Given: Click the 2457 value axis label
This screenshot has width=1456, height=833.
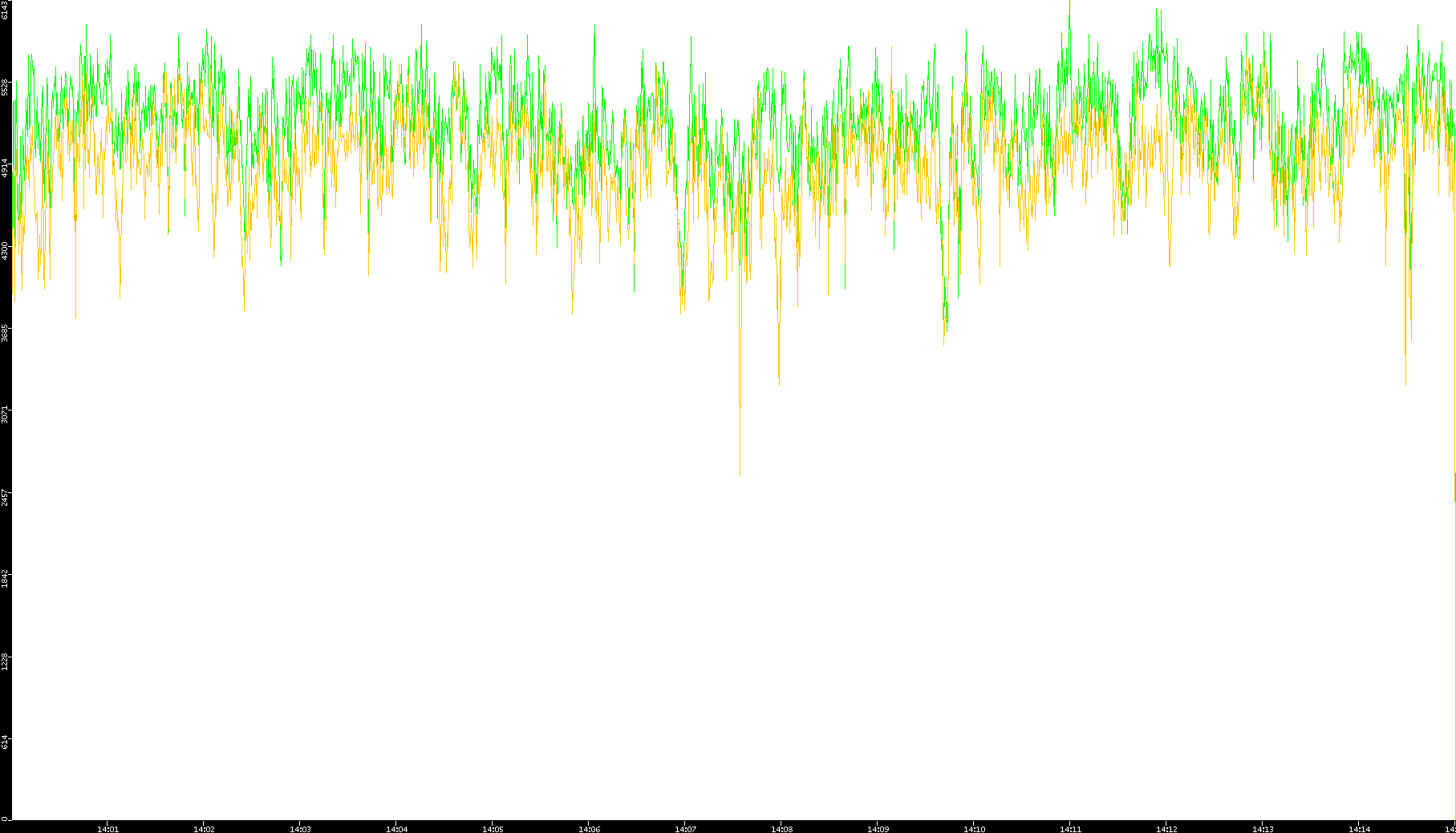Looking at the screenshot, I should tap(5, 496).
